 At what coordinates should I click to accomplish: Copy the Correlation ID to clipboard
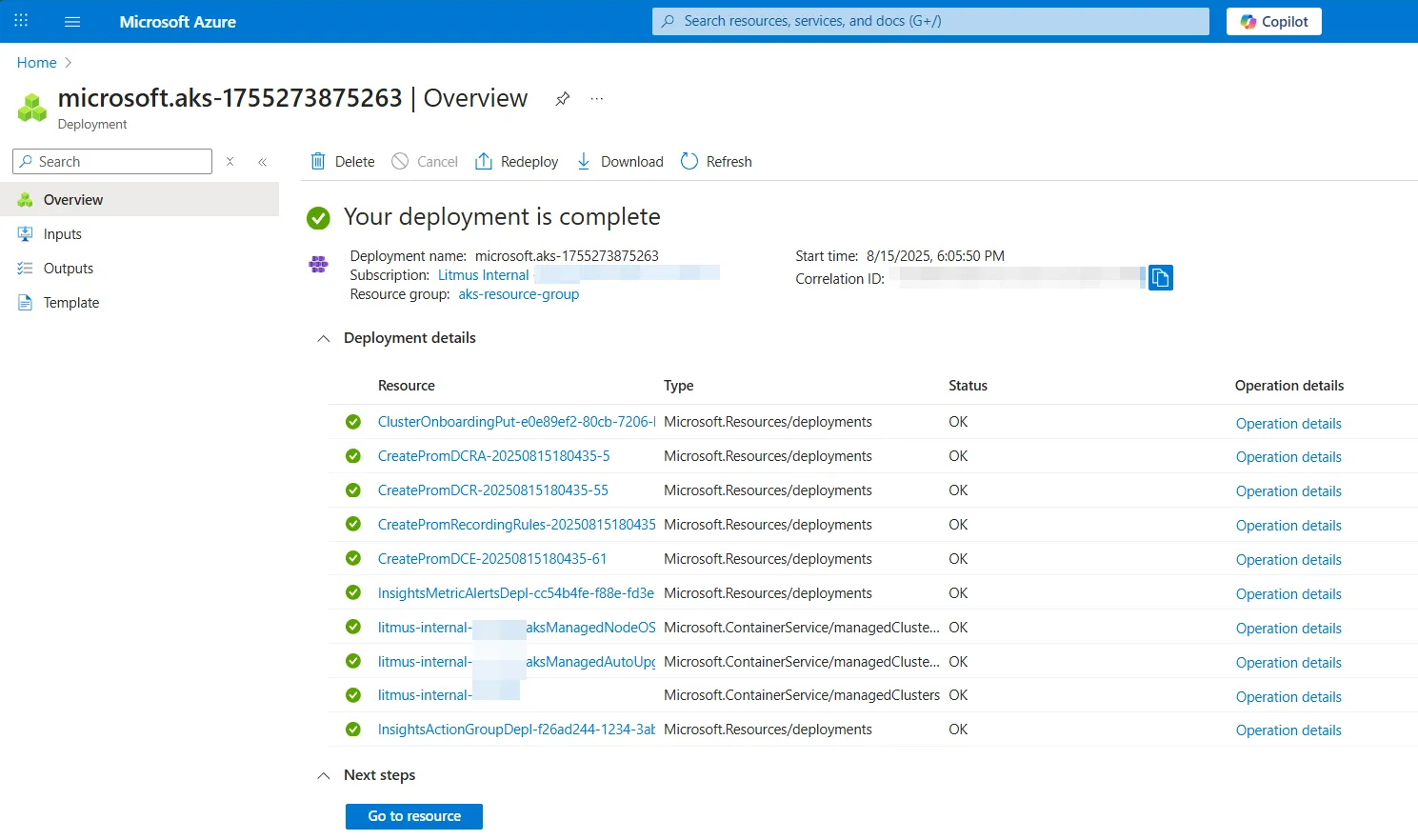1160,277
